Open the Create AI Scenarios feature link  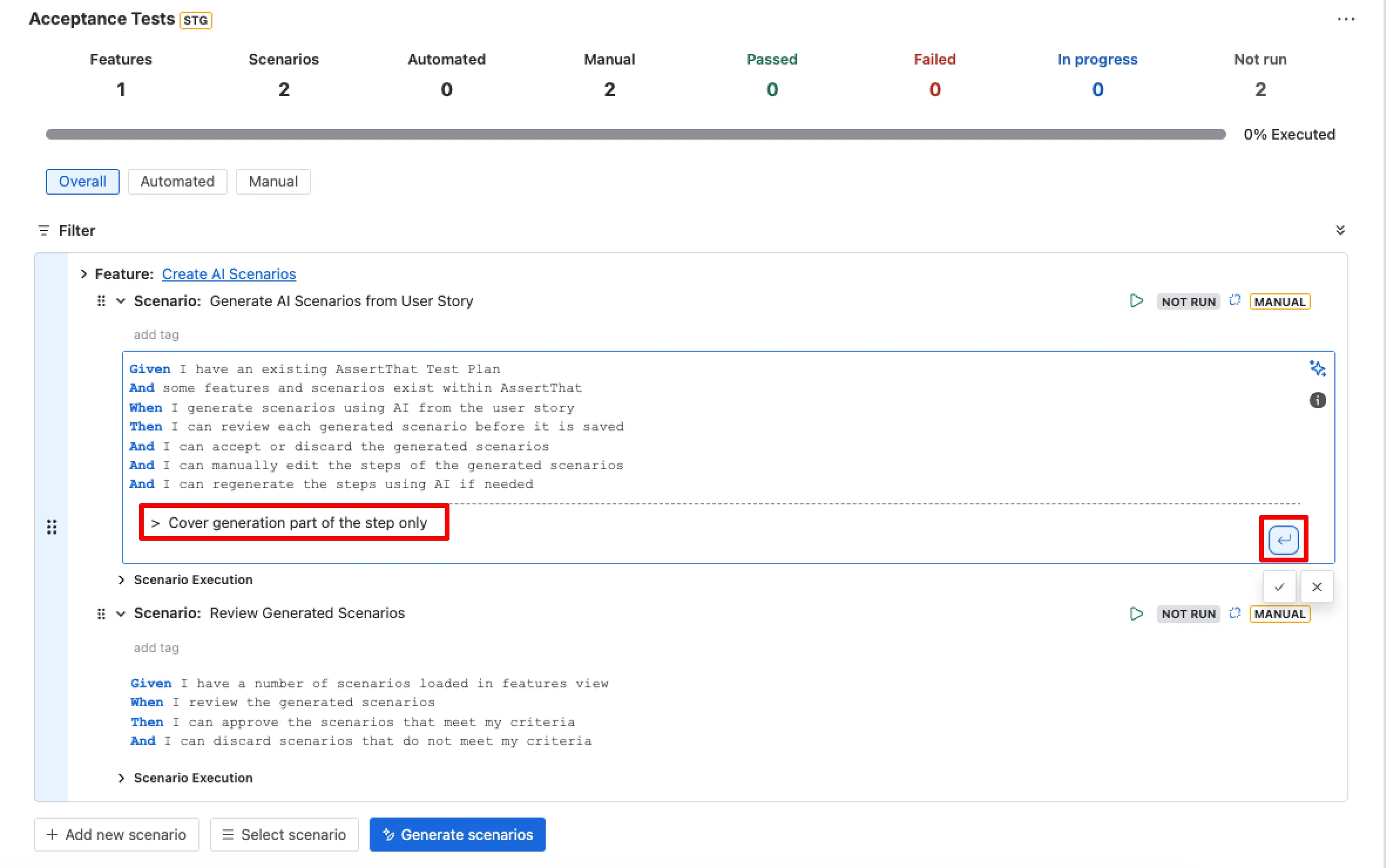coord(229,274)
